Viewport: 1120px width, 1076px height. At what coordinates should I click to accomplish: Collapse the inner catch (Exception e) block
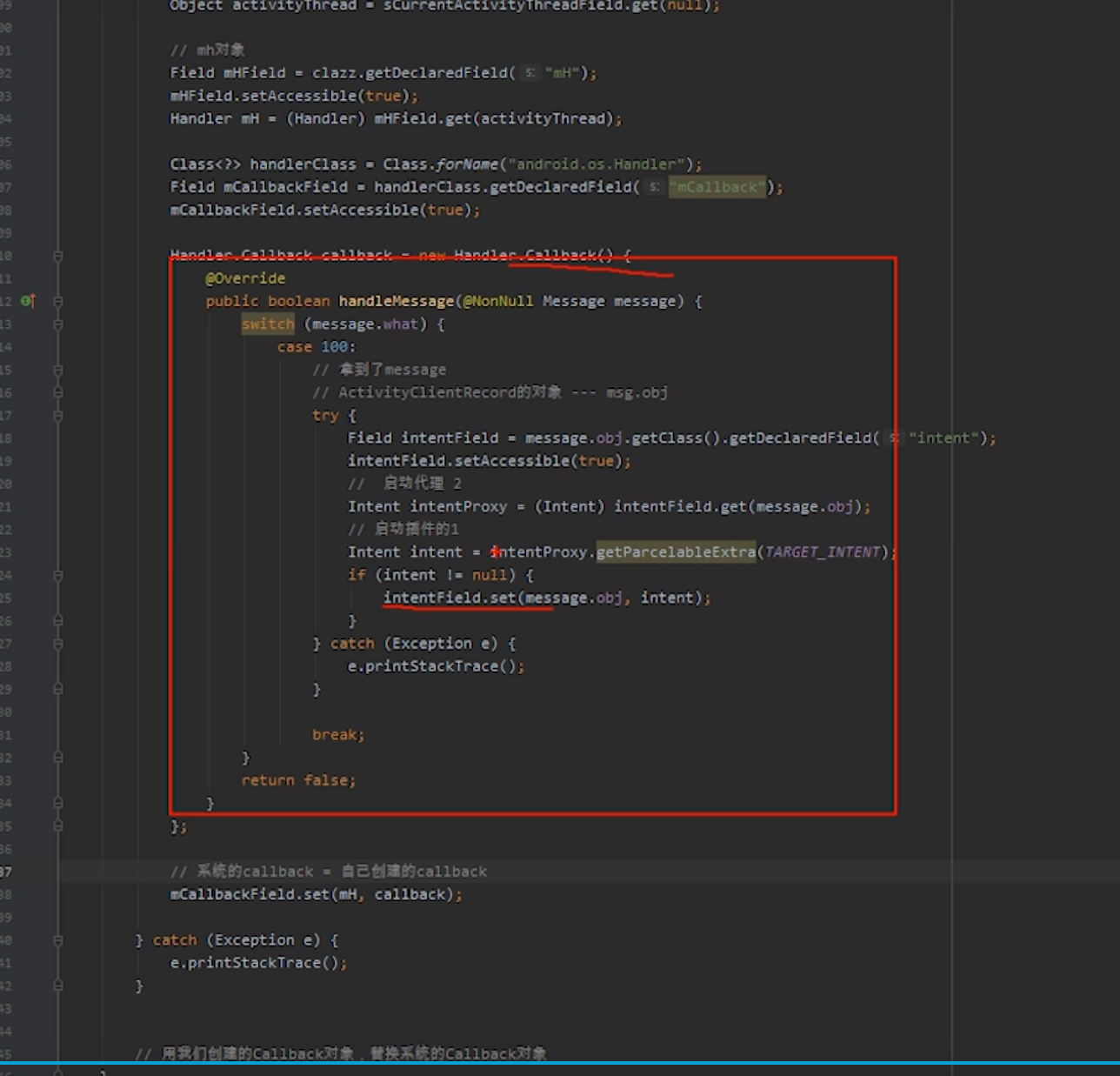coord(58,644)
